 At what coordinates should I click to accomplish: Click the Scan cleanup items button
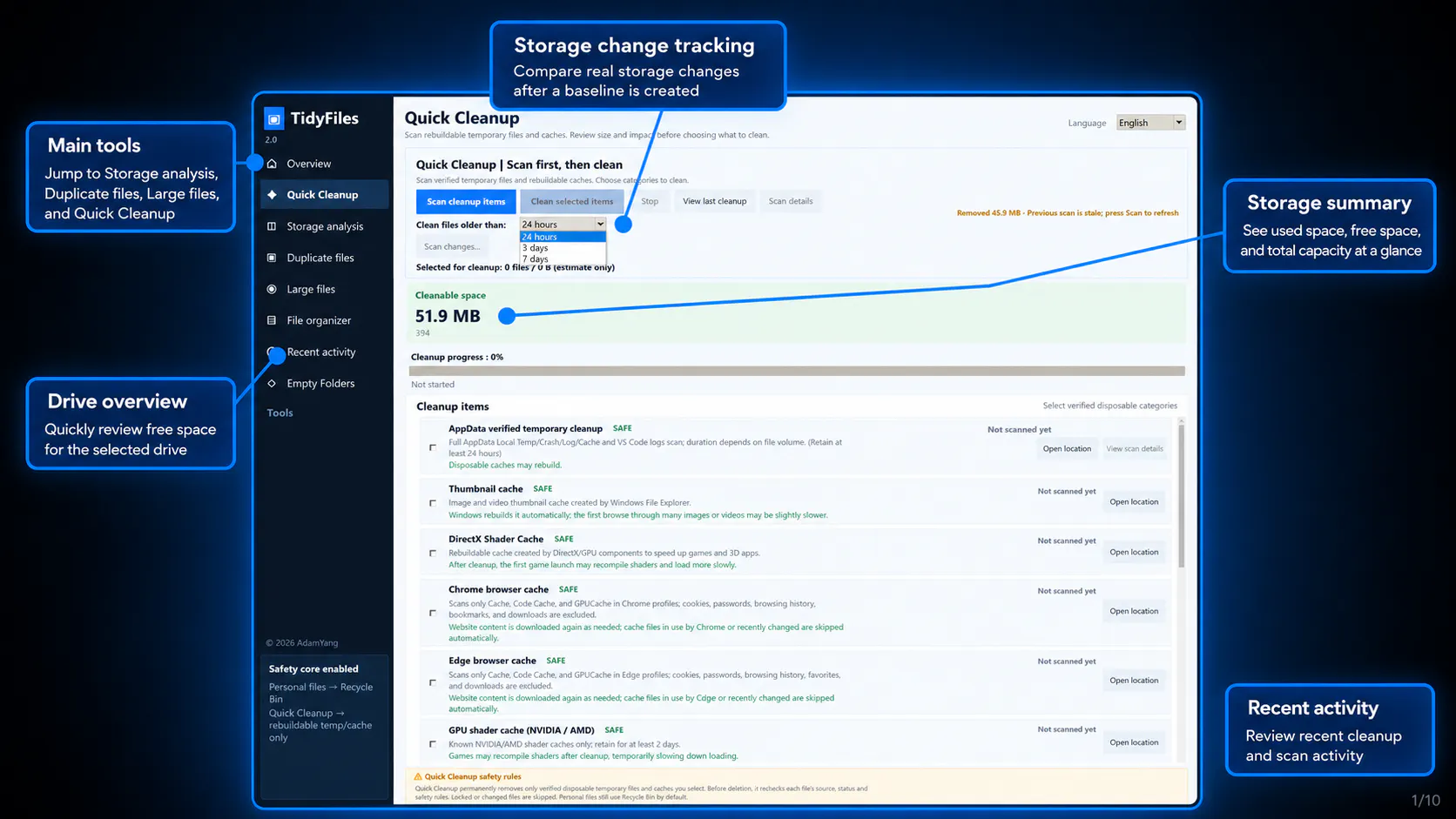[466, 201]
